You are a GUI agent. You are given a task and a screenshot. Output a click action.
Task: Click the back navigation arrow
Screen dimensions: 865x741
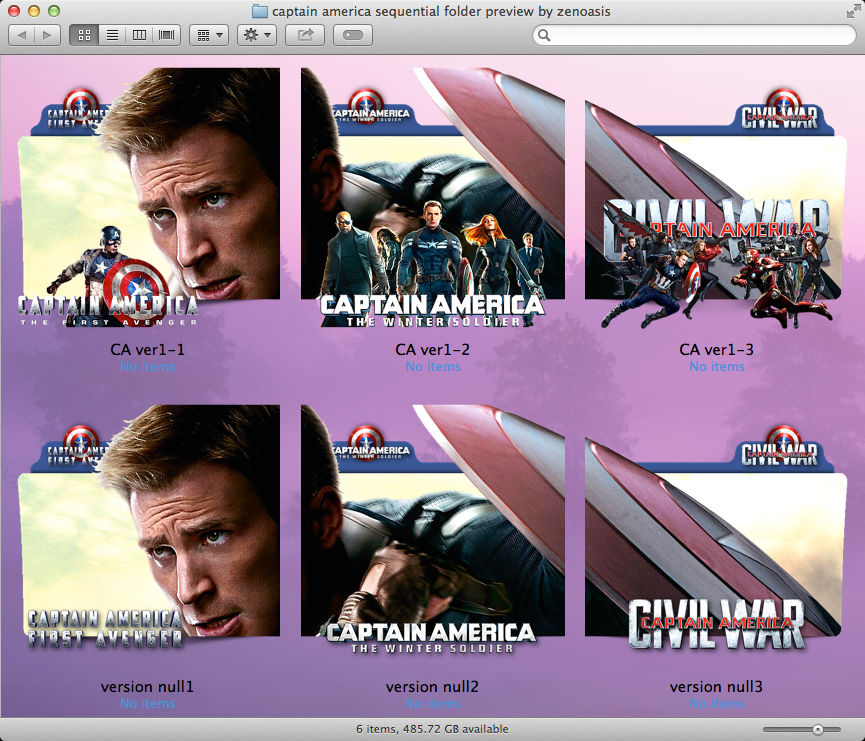pyautogui.click(x=20, y=33)
